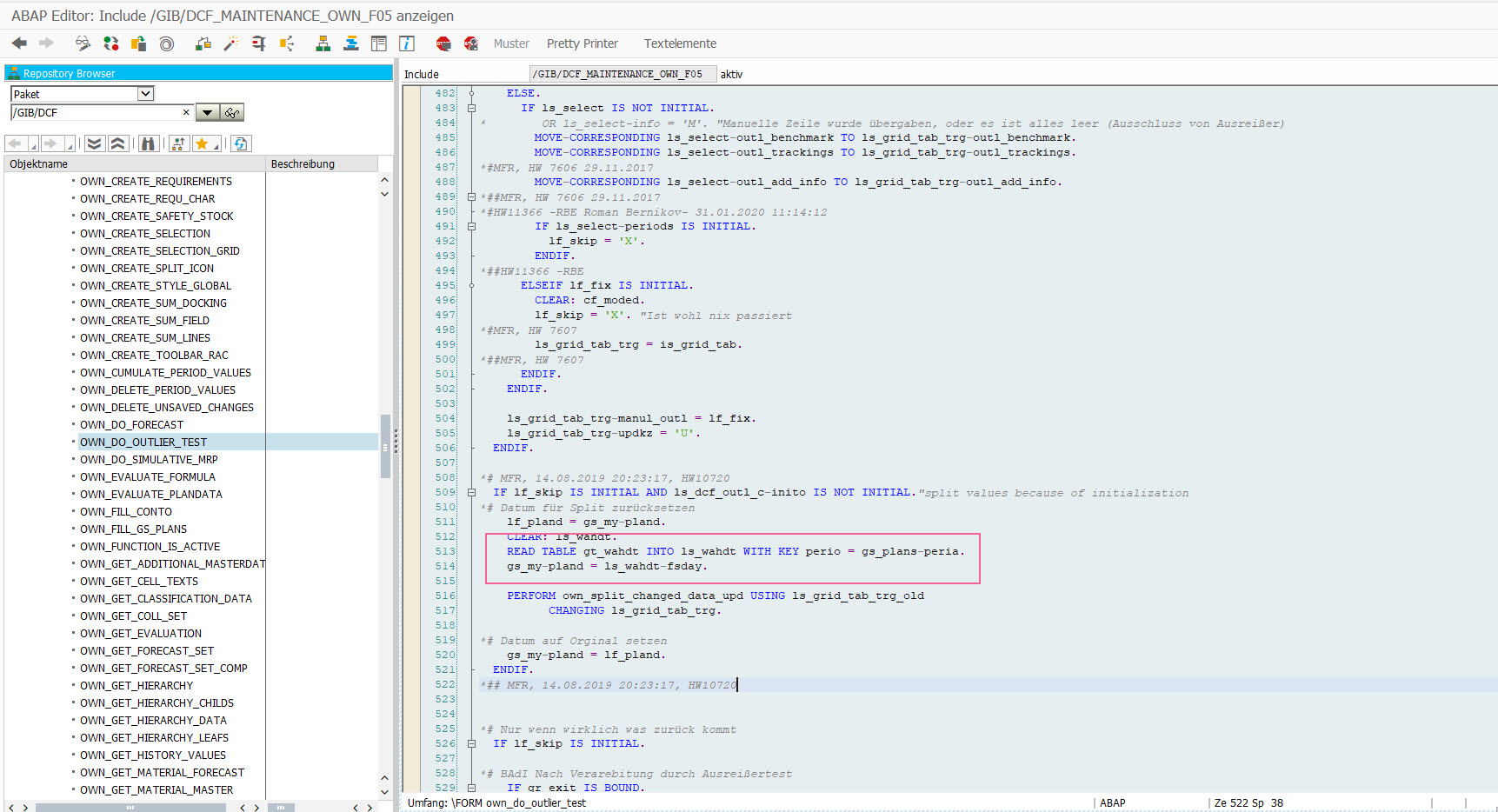1498x812 pixels.
Task: Open Textelemente from the toolbar
Action: pyautogui.click(x=680, y=43)
